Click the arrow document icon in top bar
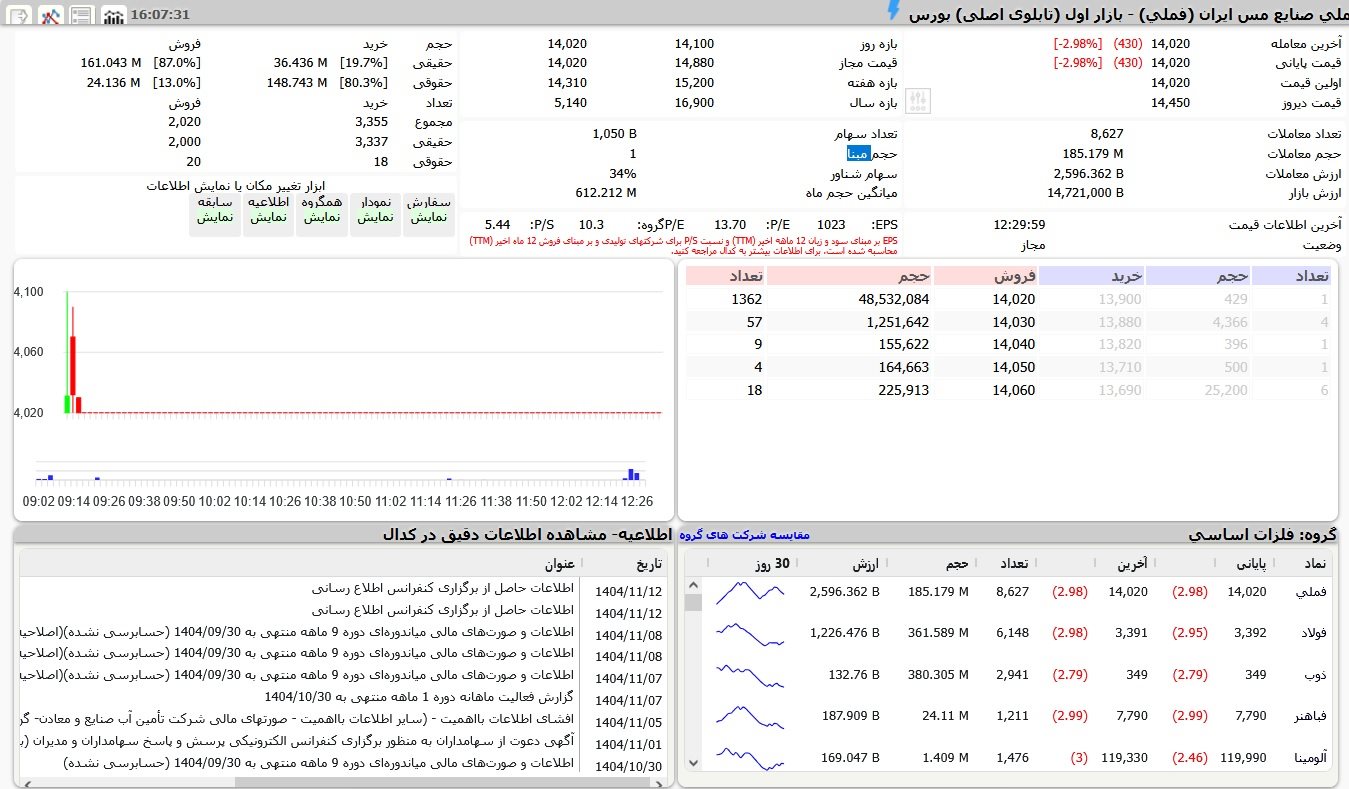 20,14
